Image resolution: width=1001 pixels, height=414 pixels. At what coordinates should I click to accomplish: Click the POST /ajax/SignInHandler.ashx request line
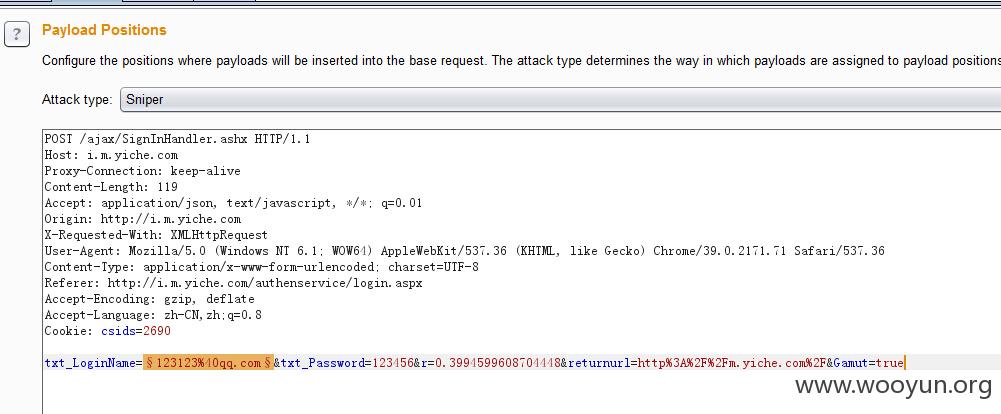coord(177,138)
